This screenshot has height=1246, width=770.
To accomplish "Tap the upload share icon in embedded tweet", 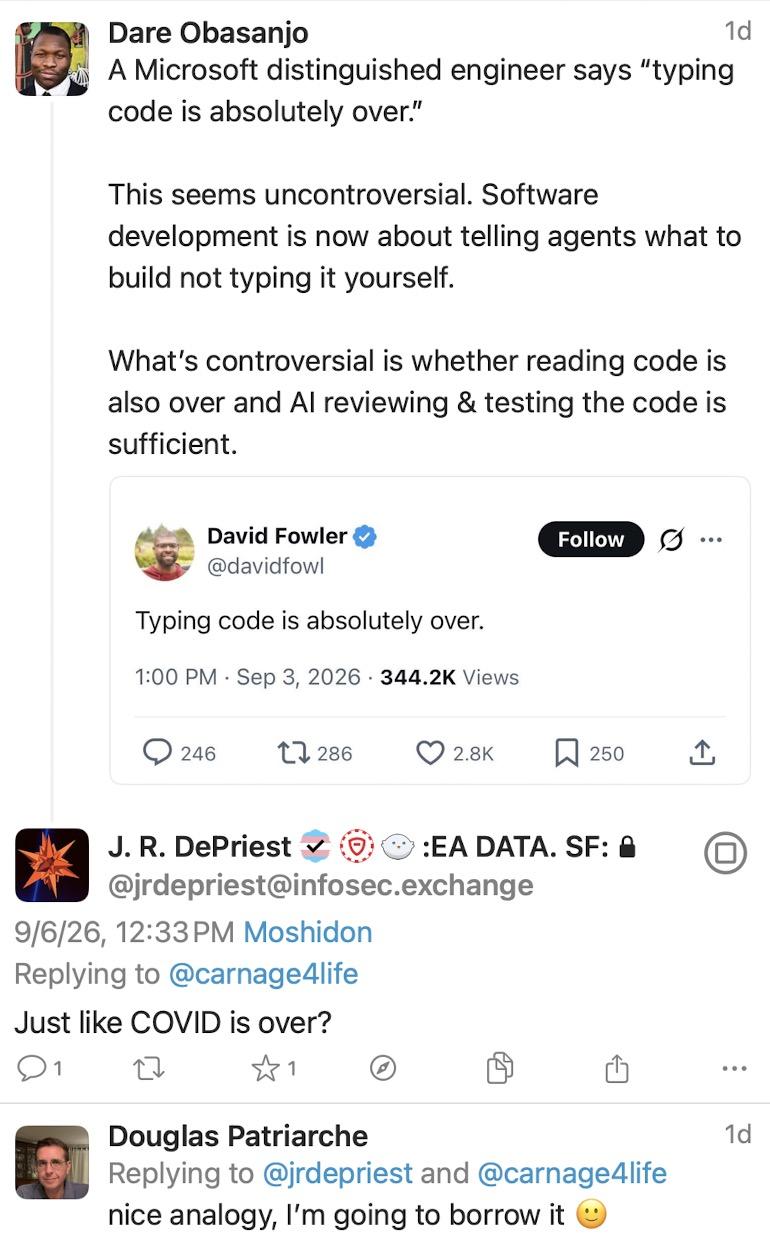I will coord(703,753).
